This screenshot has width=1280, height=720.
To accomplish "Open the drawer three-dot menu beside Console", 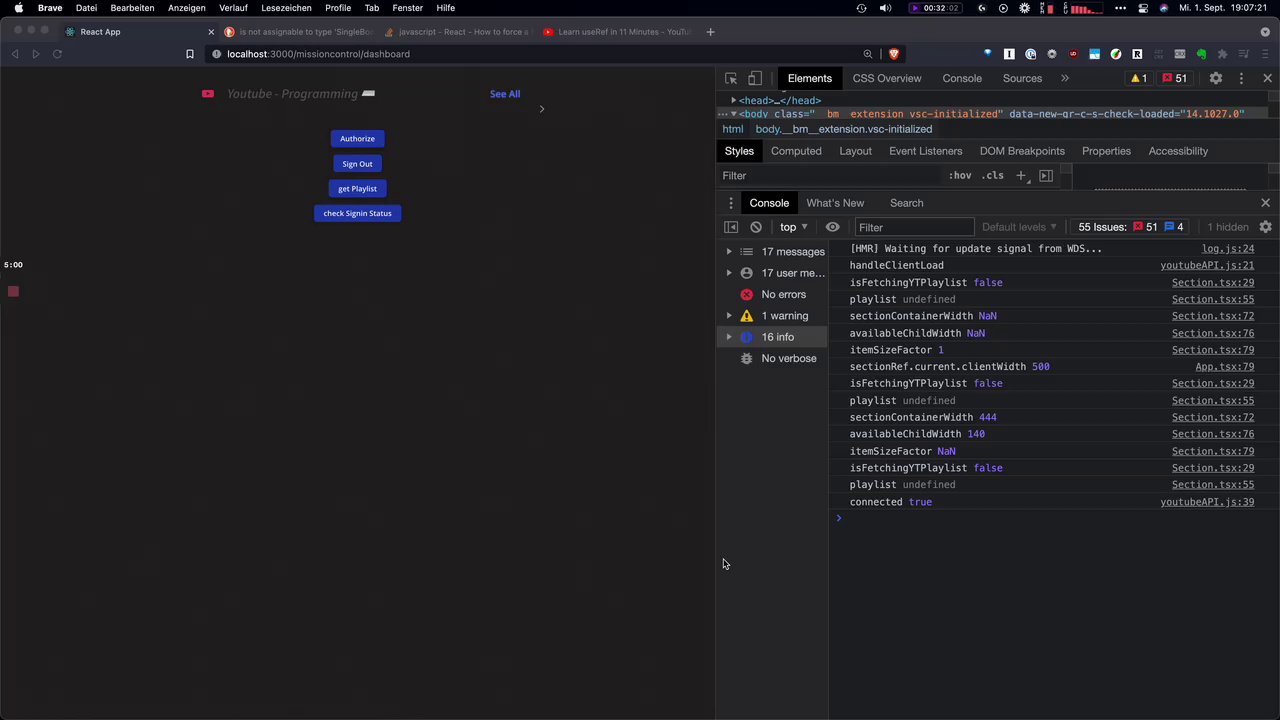I will coord(731,203).
